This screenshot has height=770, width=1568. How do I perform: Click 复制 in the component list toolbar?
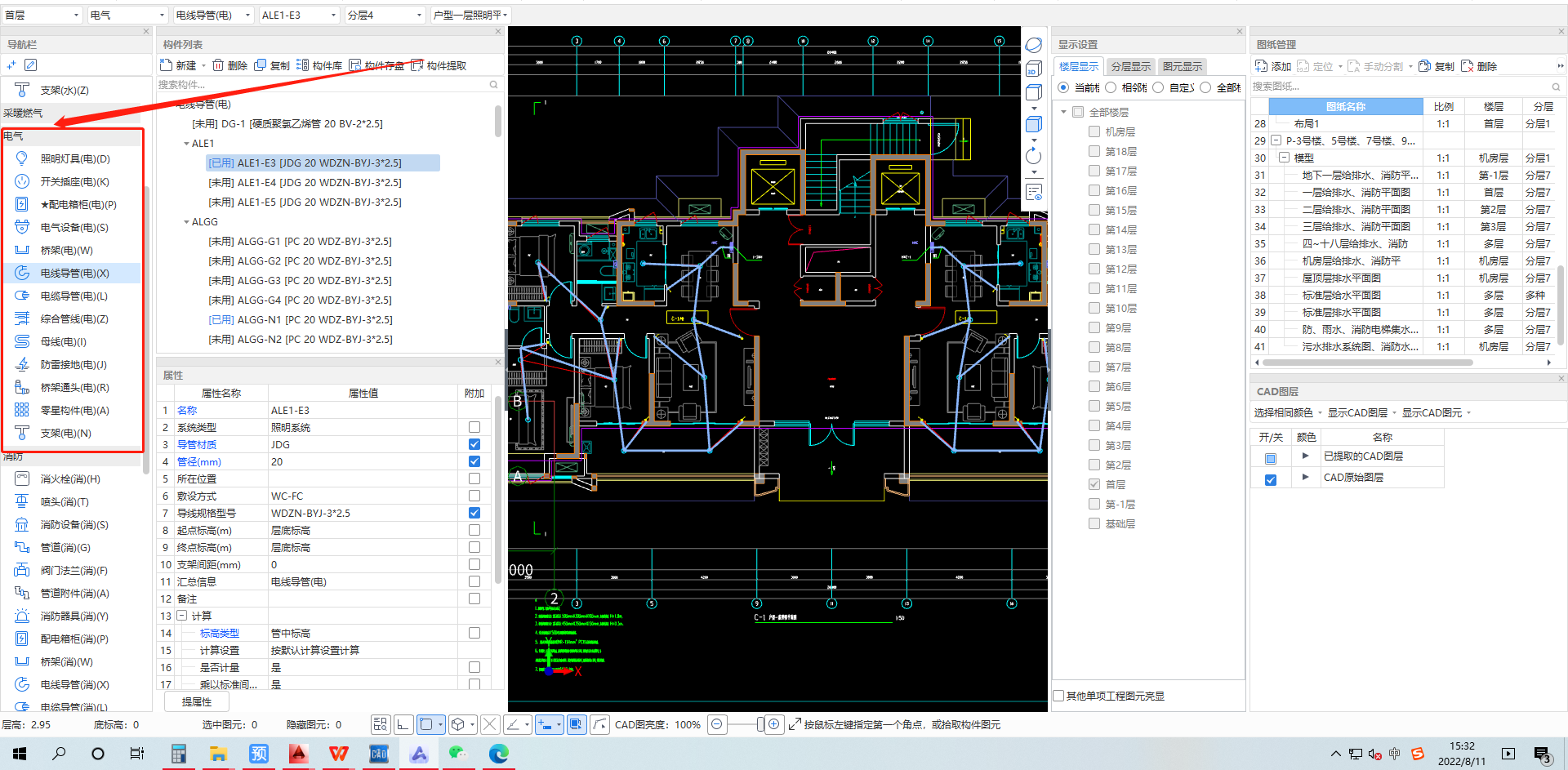coord(272,65)
